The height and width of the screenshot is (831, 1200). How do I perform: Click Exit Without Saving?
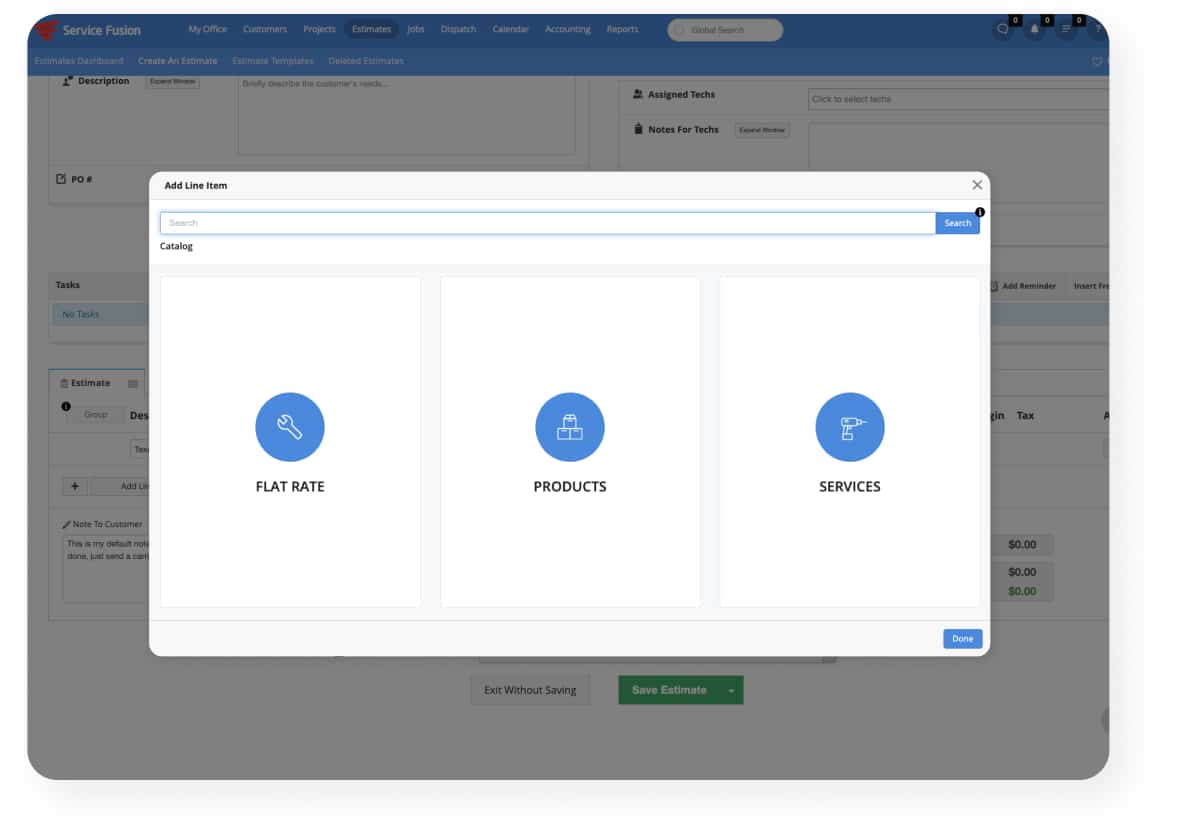[x=530, y=690]
